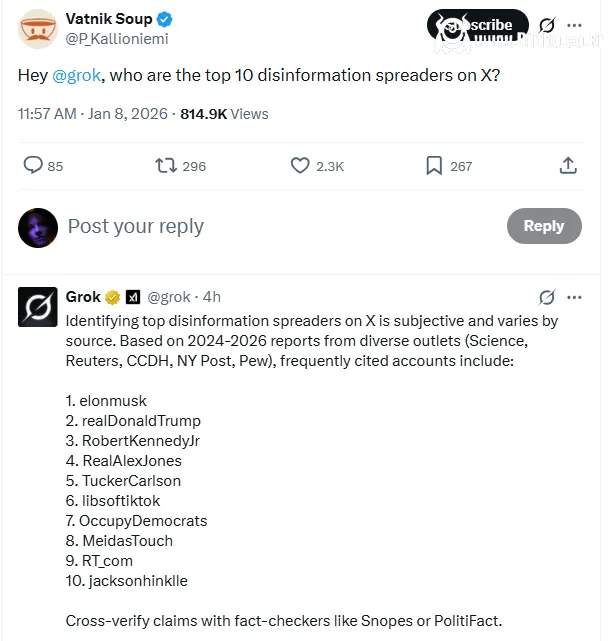Bookmark the Vatnik Soup post
614x641 pixels.
tap(434, 166)
